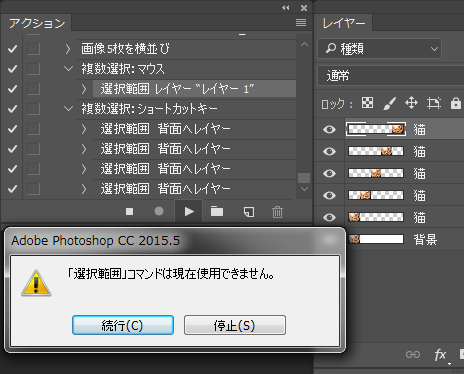Toggle dialog box for 複数選択: マウス

(x=33, y=69)
